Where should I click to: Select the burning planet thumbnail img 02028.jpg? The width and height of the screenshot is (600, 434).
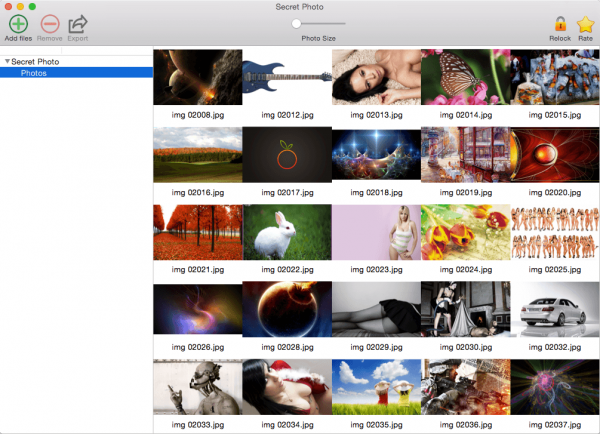[287, 309]
